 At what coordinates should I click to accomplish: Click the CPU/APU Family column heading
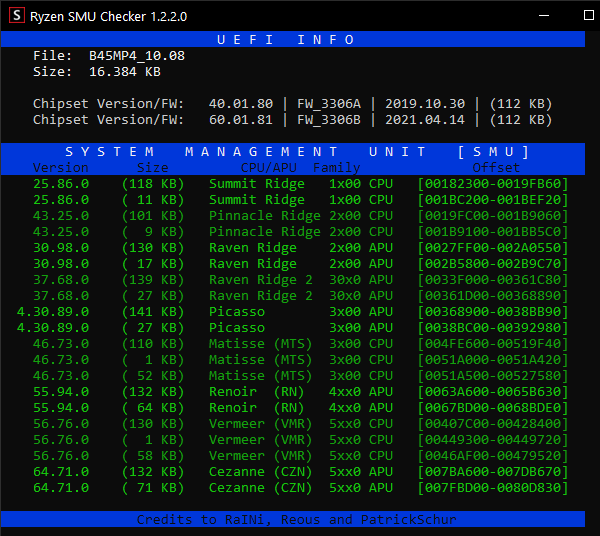300,168
